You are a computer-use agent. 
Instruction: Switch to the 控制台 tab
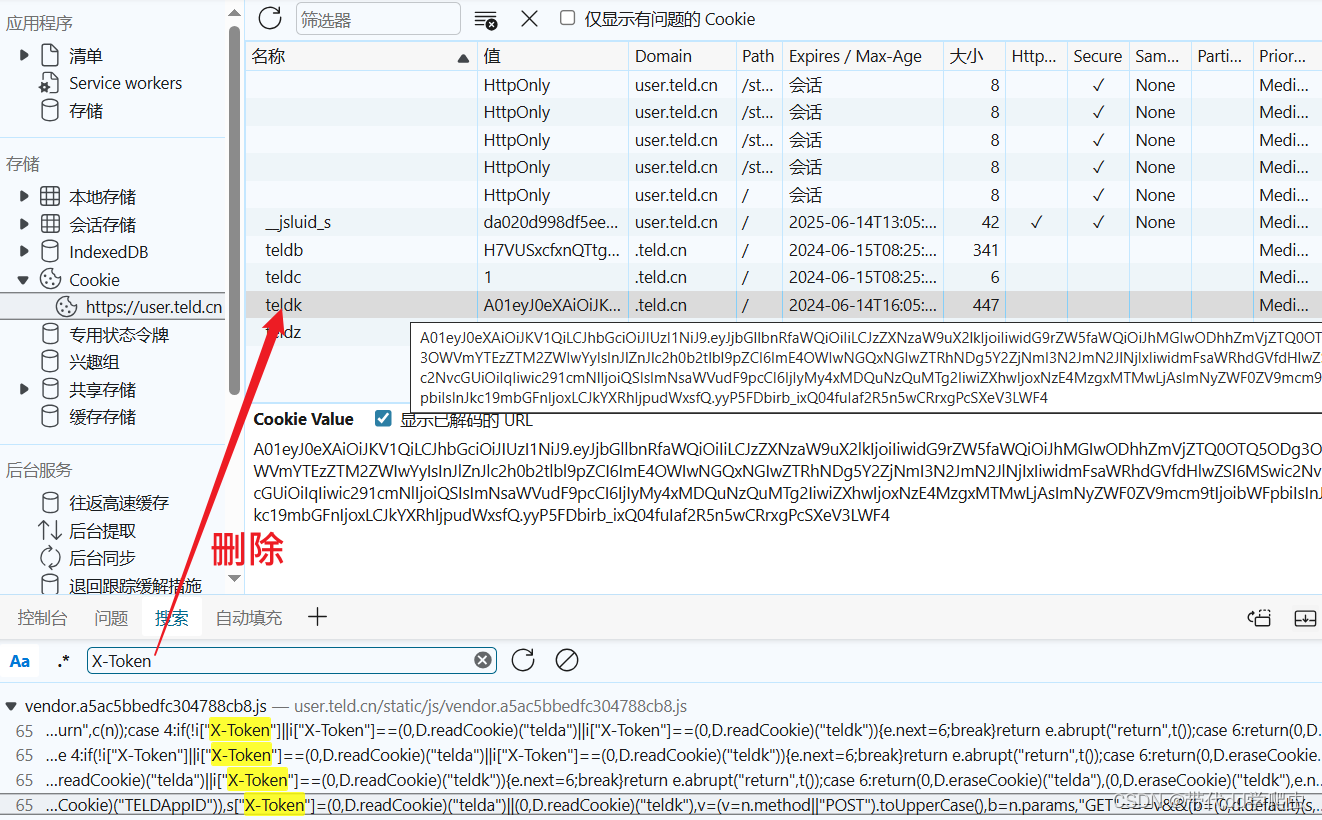tap(42, 618)
